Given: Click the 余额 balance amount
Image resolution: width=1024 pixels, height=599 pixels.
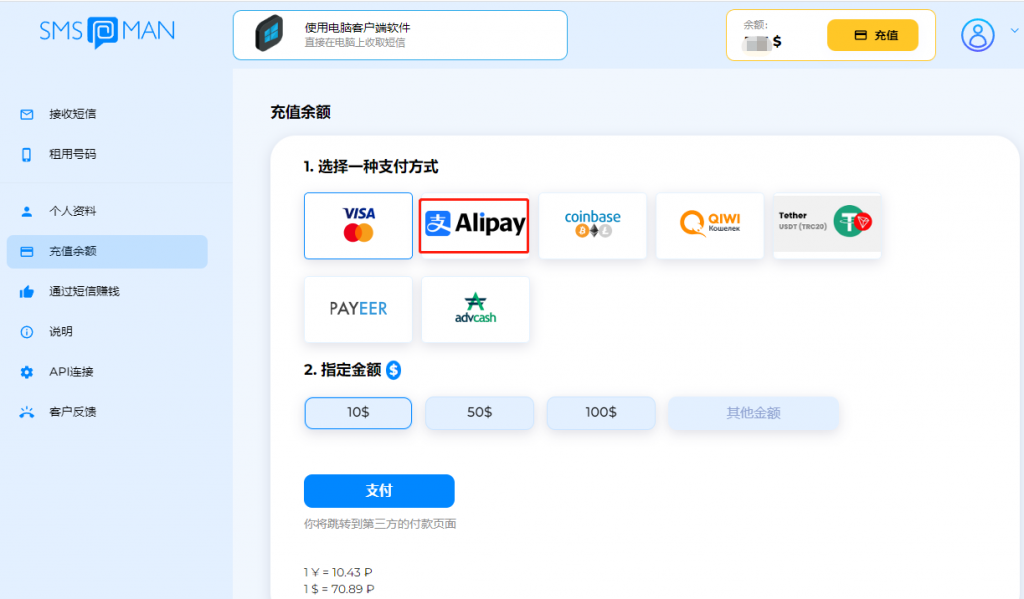Looking at the screenshot, I should [x=762, y=42].
